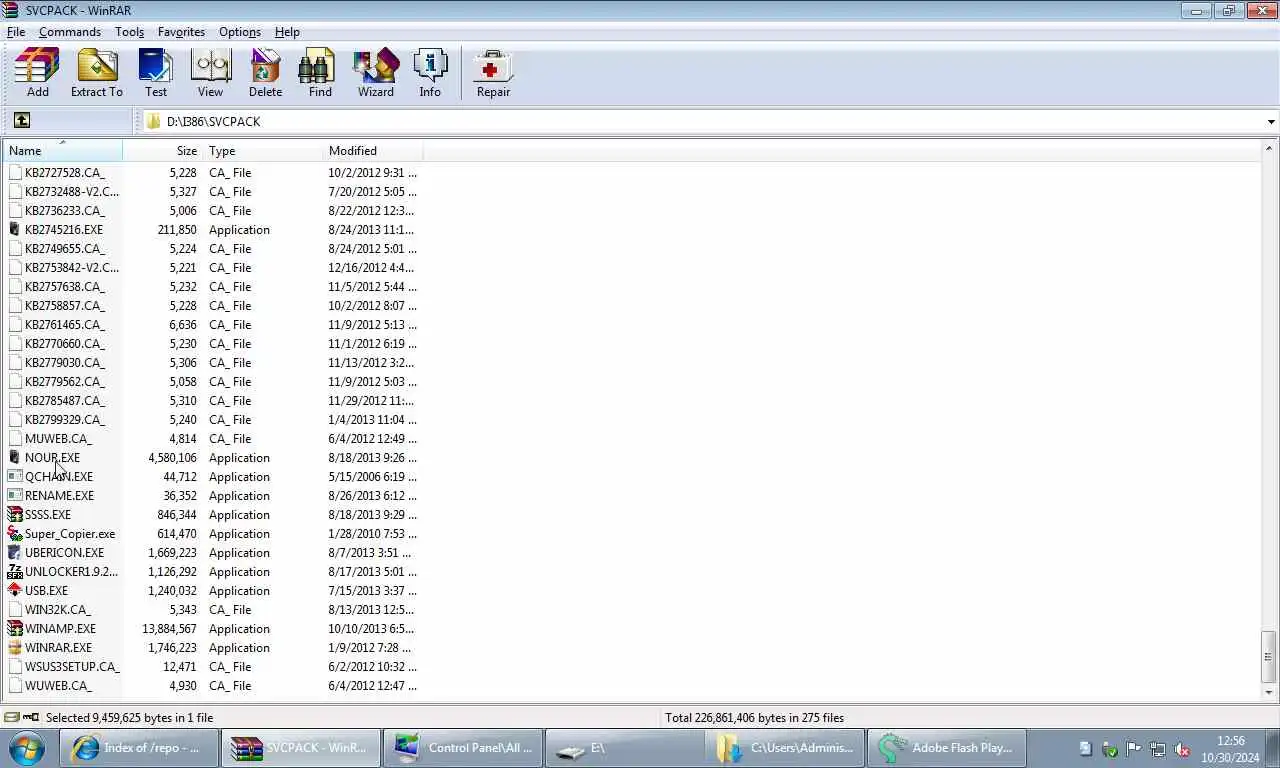This screenshot has height=768, width=1280.
Task: Click the network tray icon
Action: 1157,748
